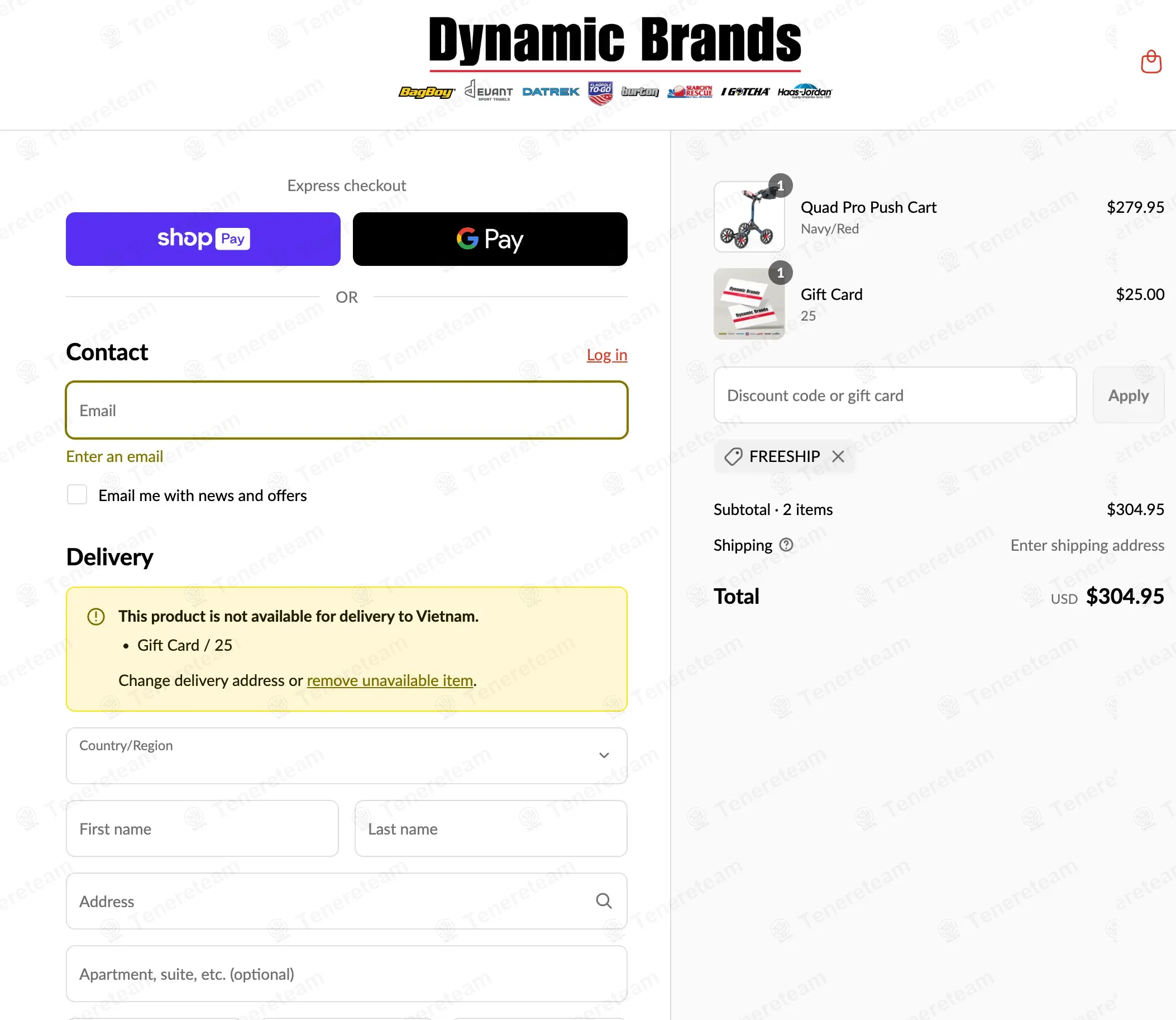Open the Log in link
This screenshot has height=1020, width=1176.
pos(606,355)
